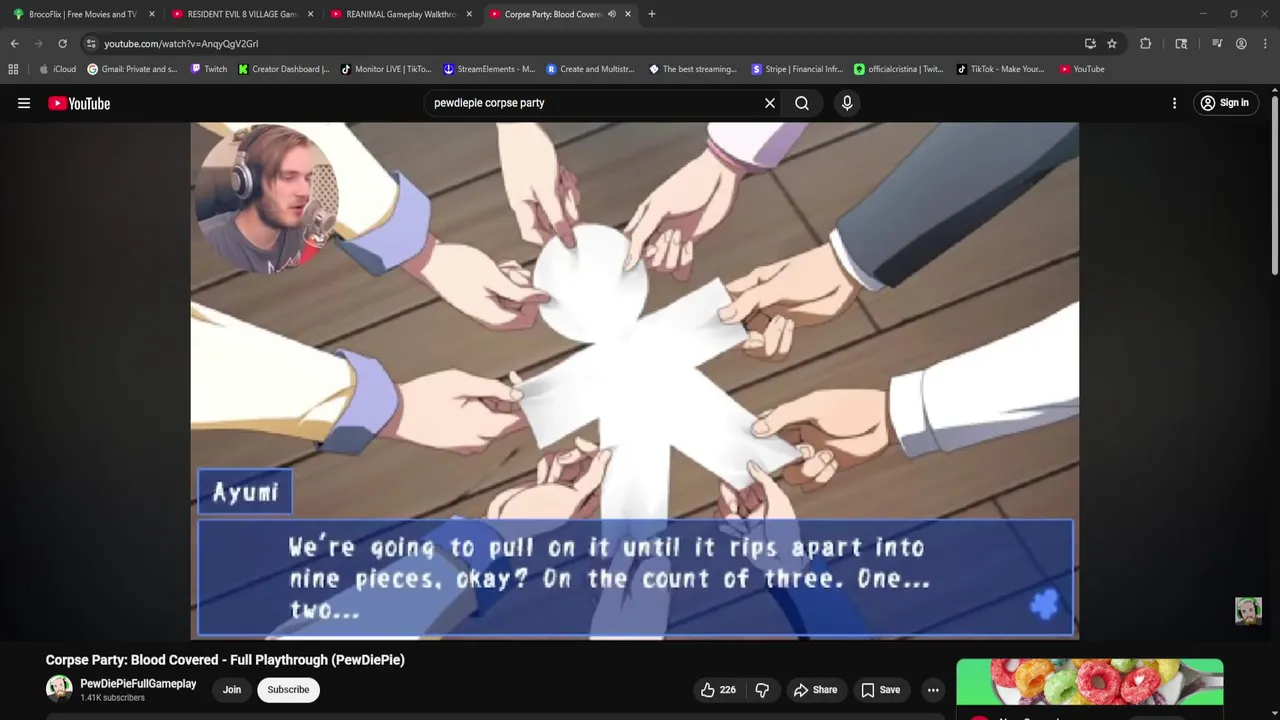
Task: Open a new browser tab
Action: (x=652, y=14)
